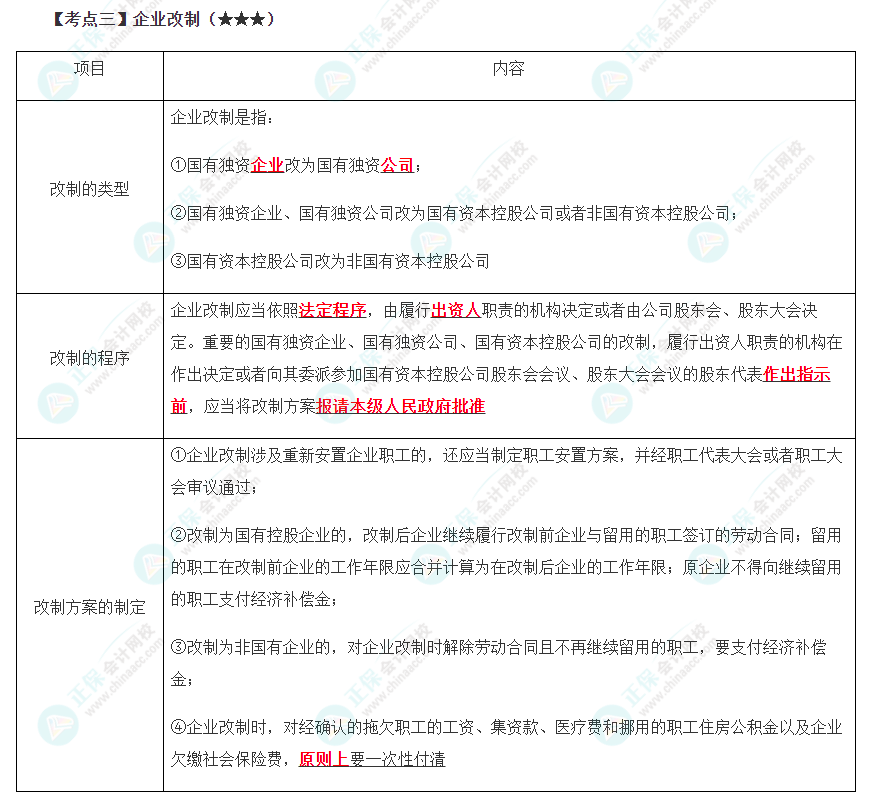Screen dimensions: 872x801
Task: Click the red phrase 出资人
Action: coord(455,310)
